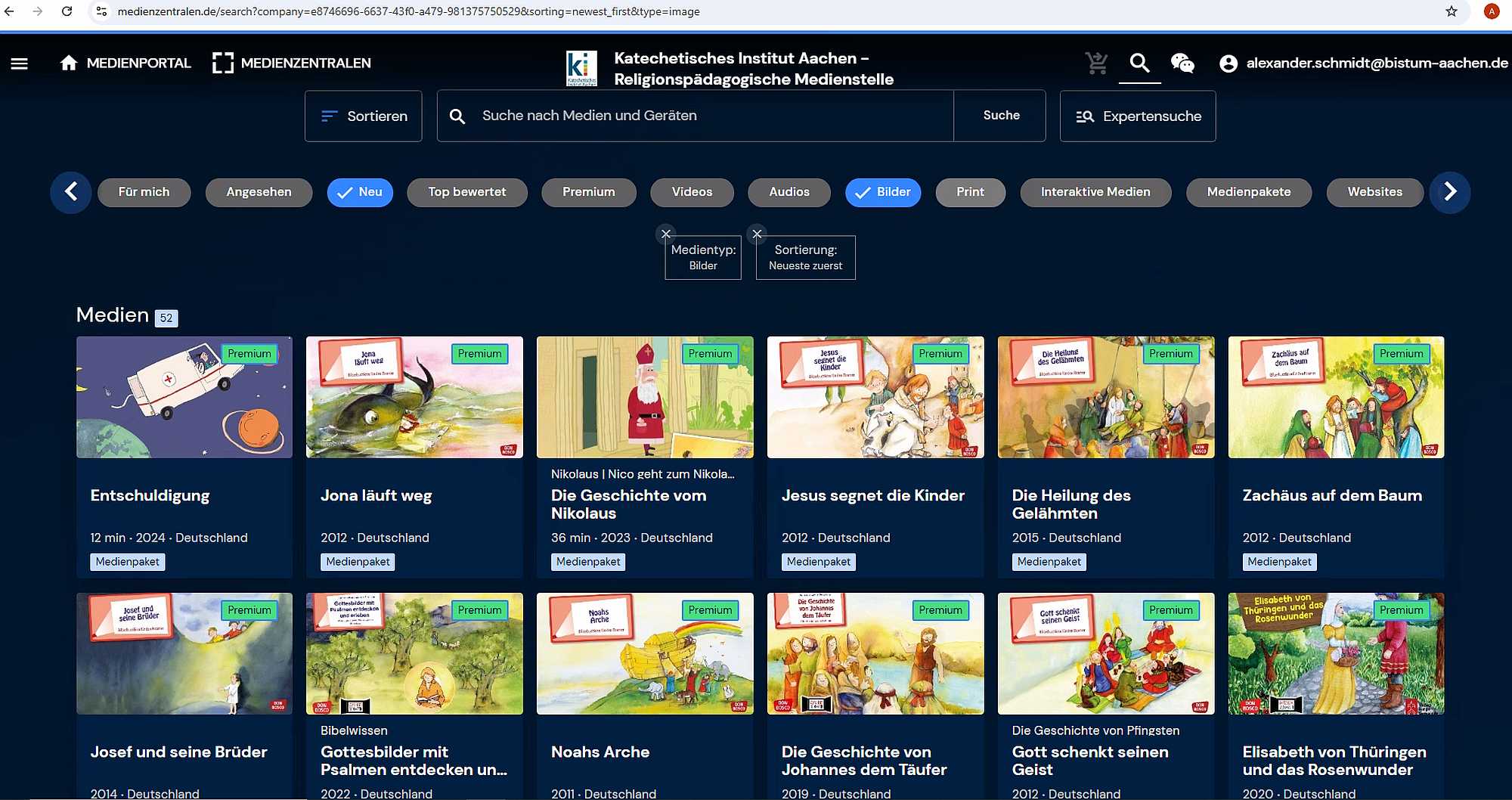The width and height of the screenshot is (1512, 800).
Task: Go to Medienportal home
Action: tap(125, 64)
